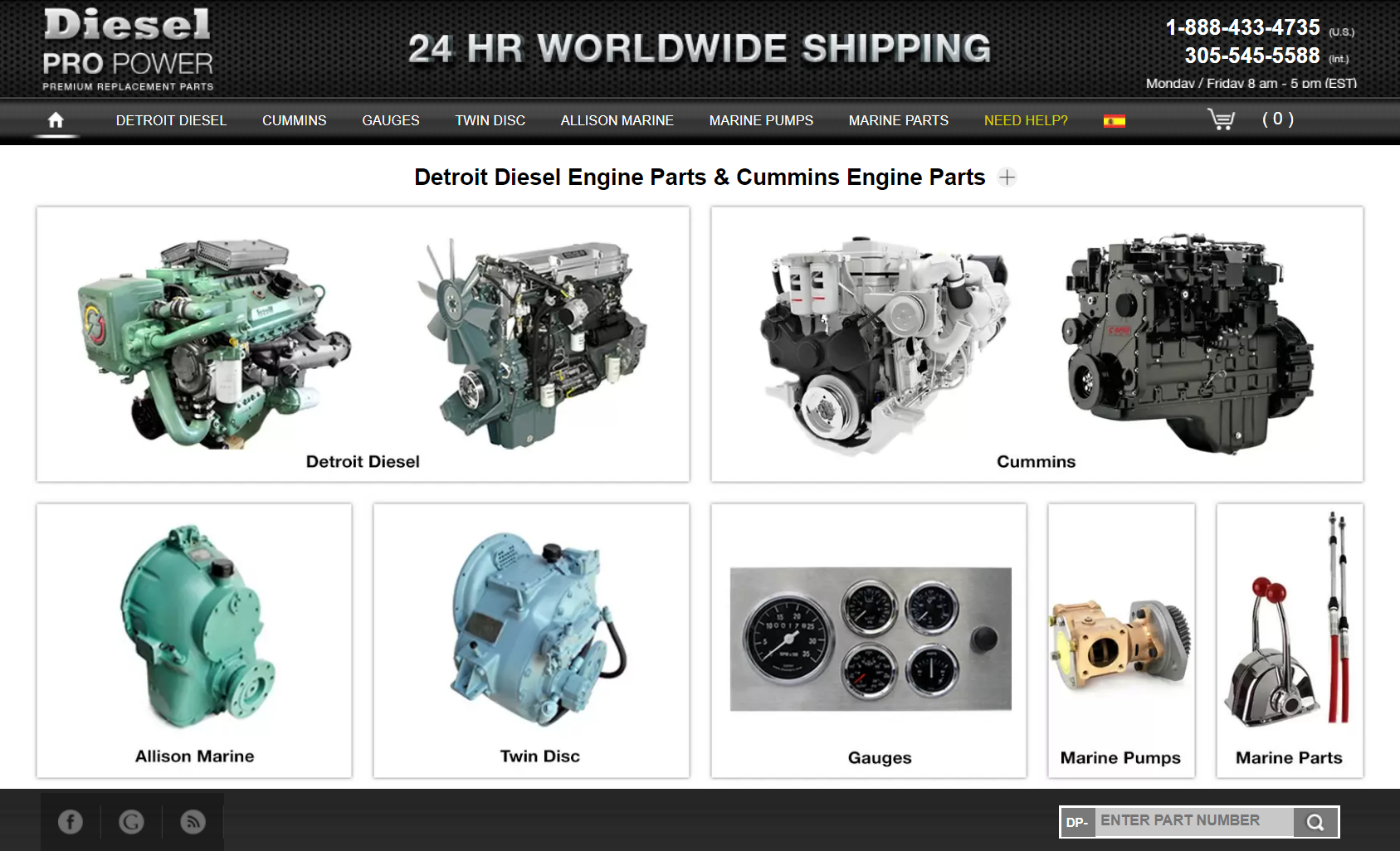Open the Cummins navigation menu item
The height and width of the screenshot is (851, 1400).
pyautogui.click(x=294, y=120)
